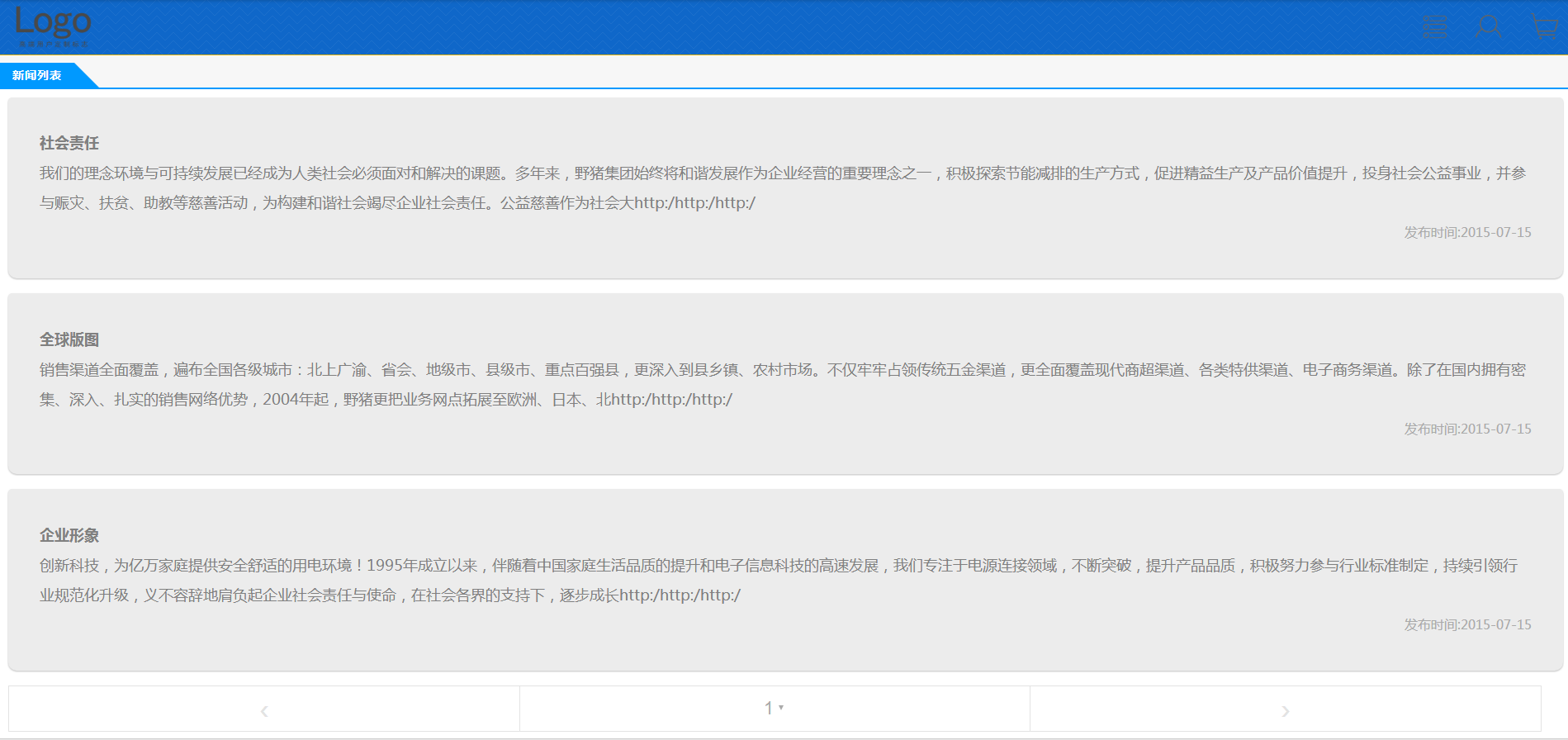Open the 社会责任 news title
1568x740 pixels.
pyautogui.click(x=69, y=143)
